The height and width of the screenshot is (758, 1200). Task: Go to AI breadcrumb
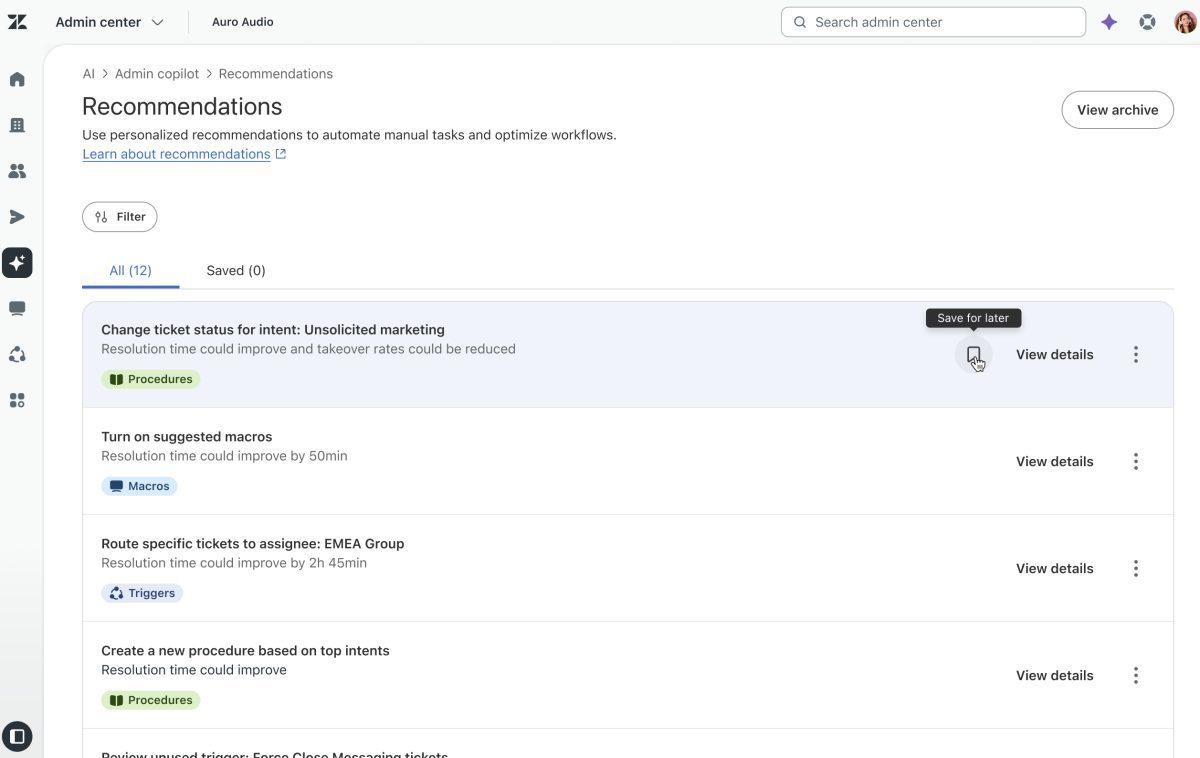89,74
